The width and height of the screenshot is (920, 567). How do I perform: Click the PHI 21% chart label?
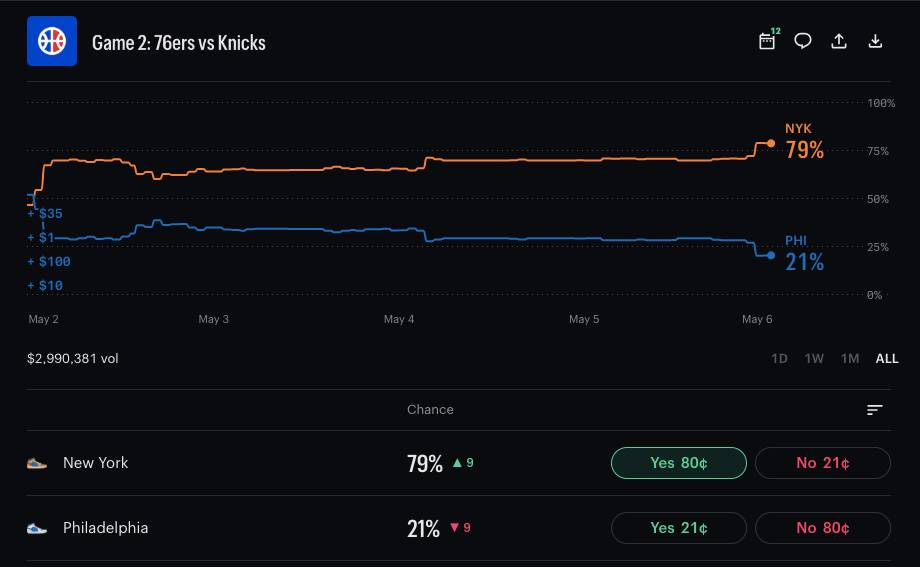pos(804,254)
